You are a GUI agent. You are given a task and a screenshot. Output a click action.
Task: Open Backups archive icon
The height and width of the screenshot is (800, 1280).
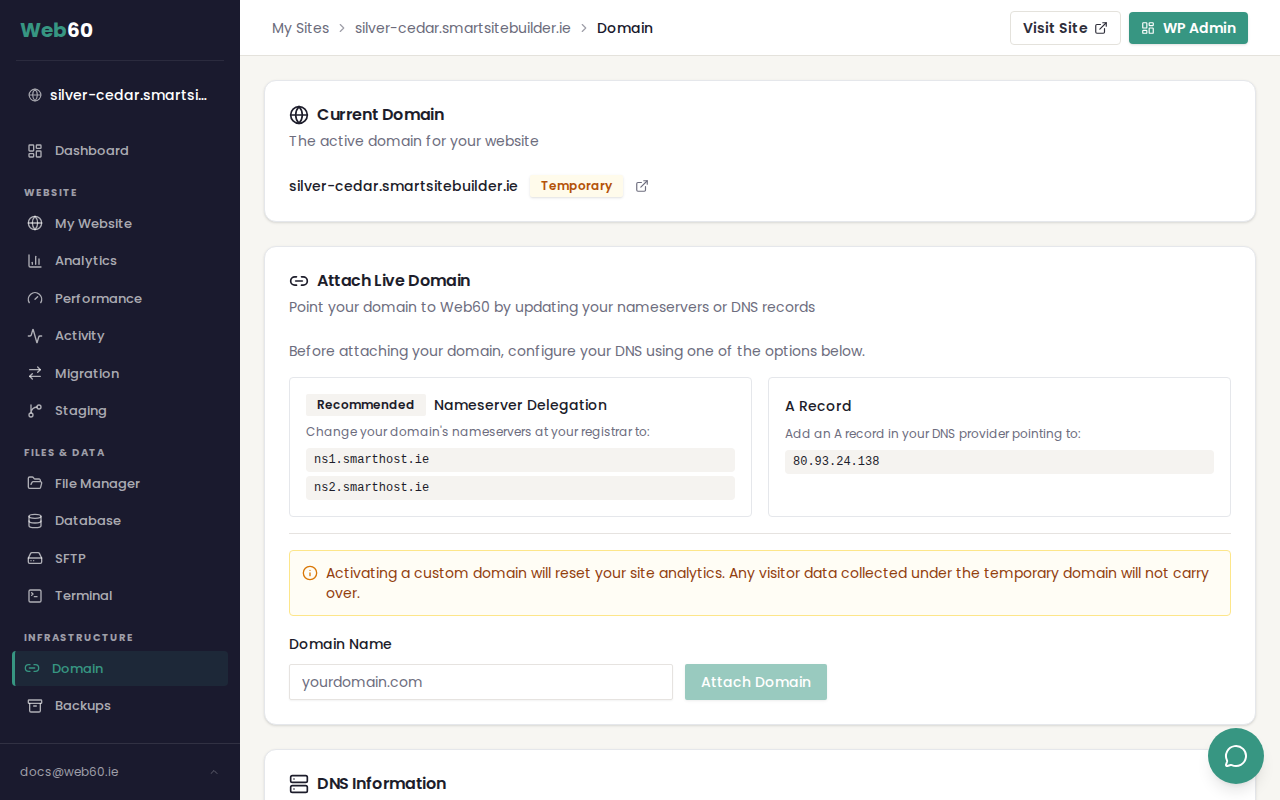tap(35, 706)
